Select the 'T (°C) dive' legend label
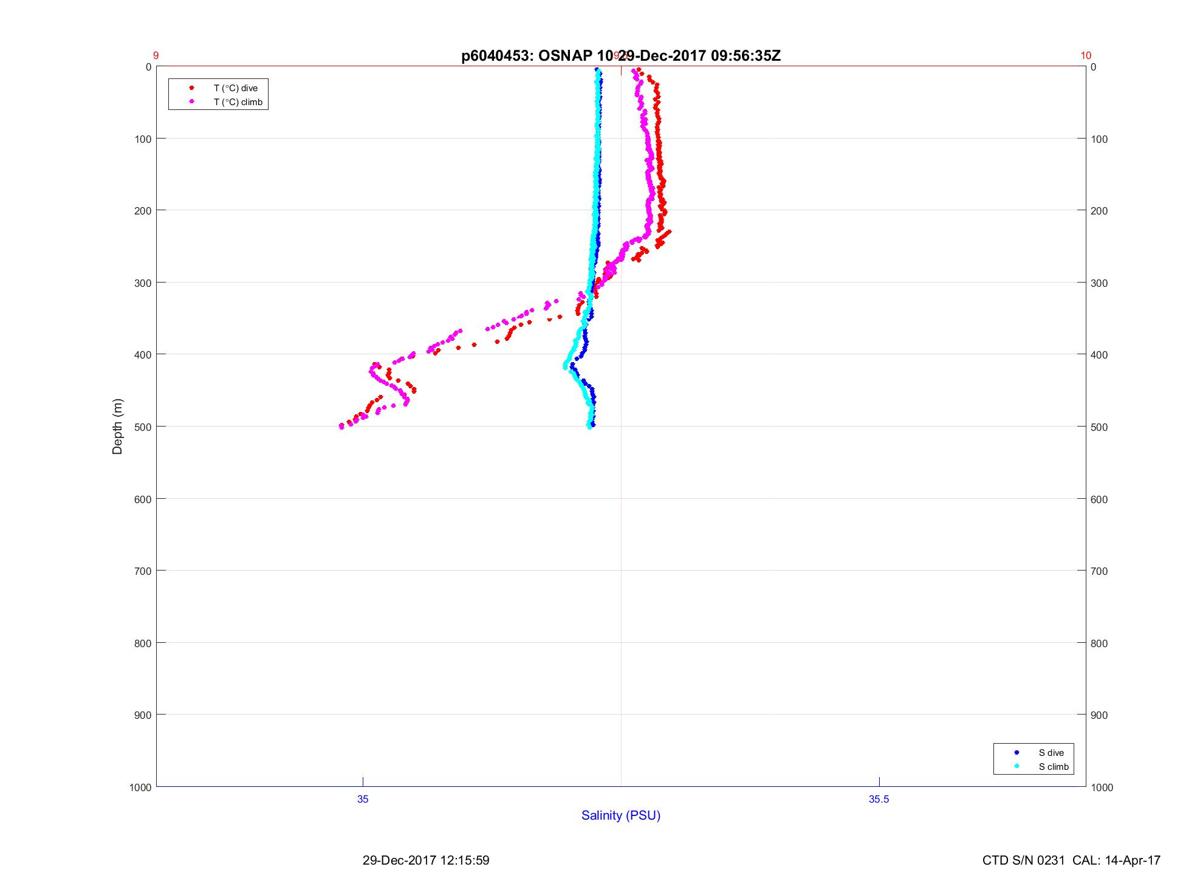Screen dimensions: 1200x885 tap(235, 88)
